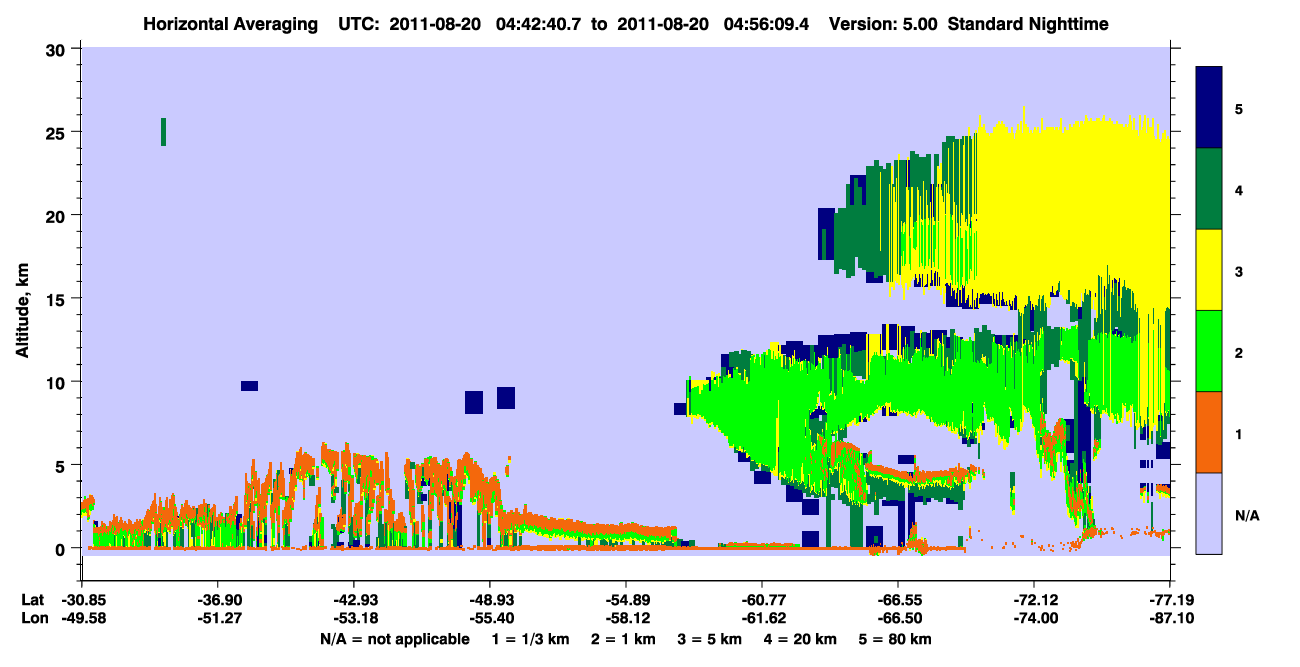Click the dark green level 4 legend swatch
Screen dimensions: 1300x667
pyautogui.click(x=1210, y=189)
